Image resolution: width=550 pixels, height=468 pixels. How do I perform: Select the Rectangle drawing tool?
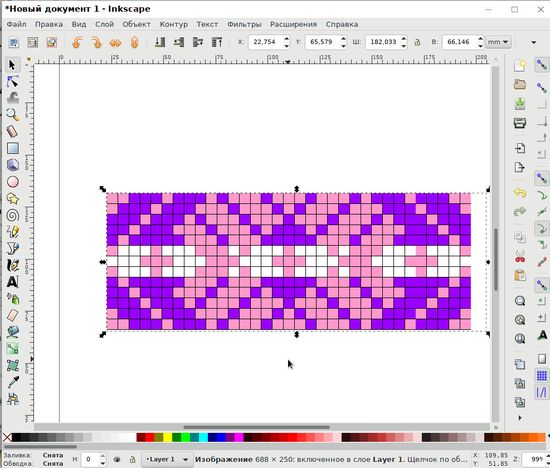pos(13,148)
